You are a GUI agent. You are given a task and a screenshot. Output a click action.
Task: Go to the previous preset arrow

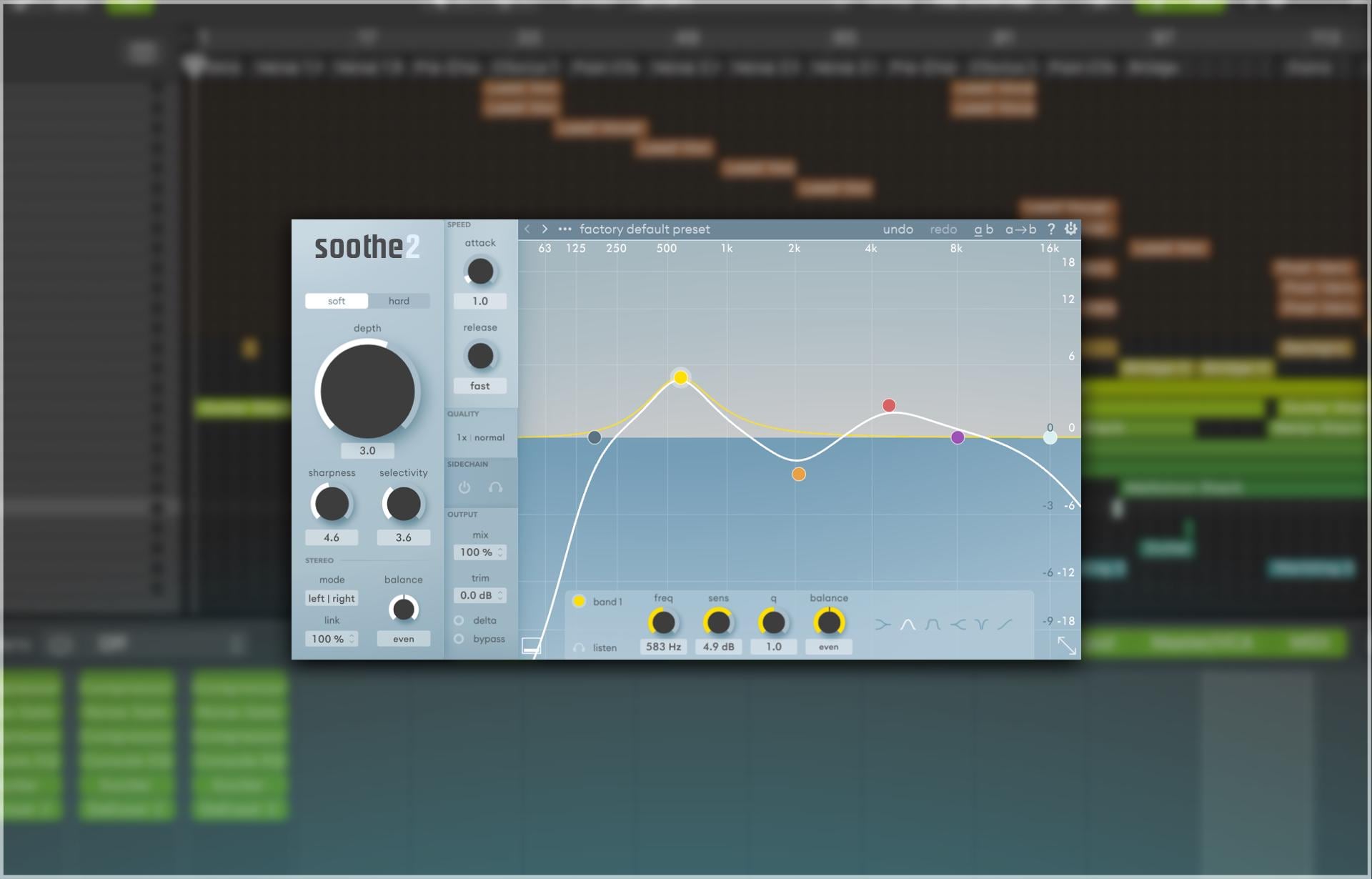tap(527, 229)
